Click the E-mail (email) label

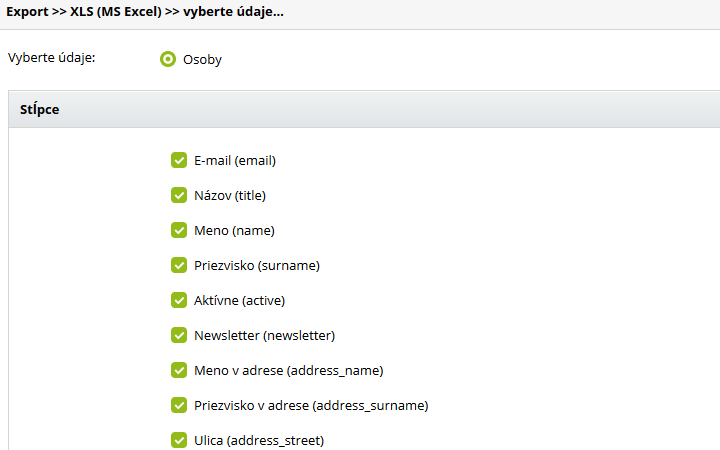(x=234, y=160)
